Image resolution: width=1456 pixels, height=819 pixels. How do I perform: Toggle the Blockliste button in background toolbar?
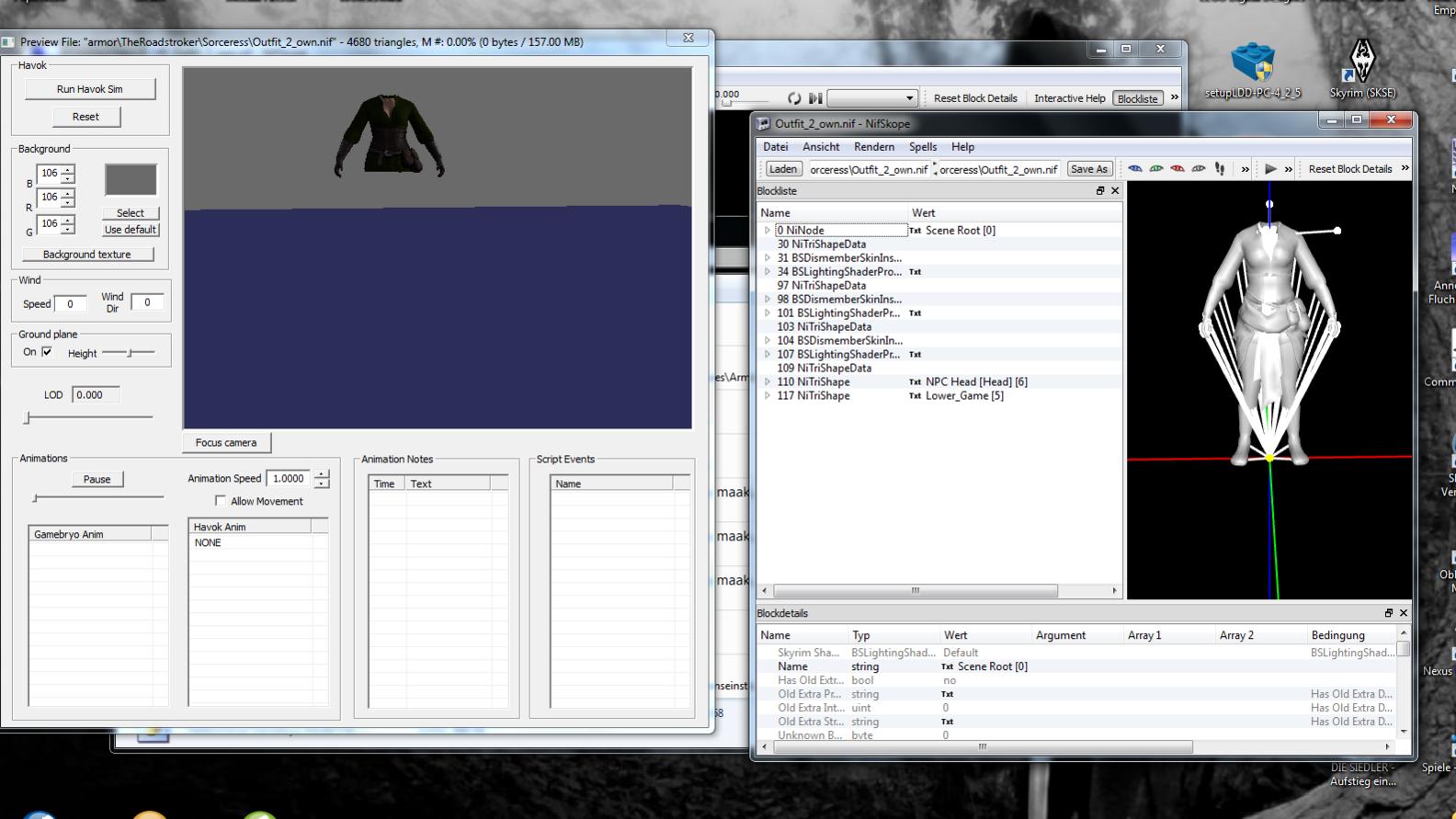click(1137, 98)
